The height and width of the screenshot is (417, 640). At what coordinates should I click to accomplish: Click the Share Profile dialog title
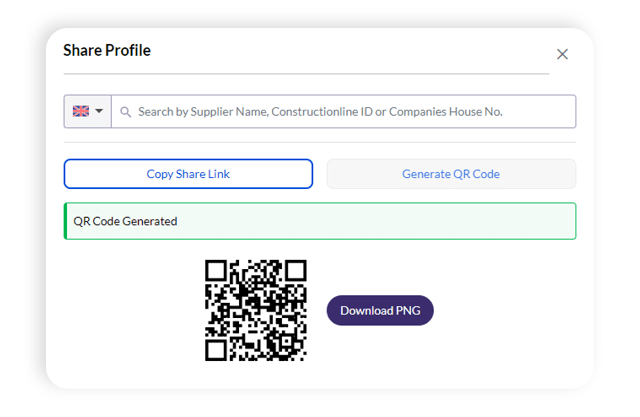107,50
